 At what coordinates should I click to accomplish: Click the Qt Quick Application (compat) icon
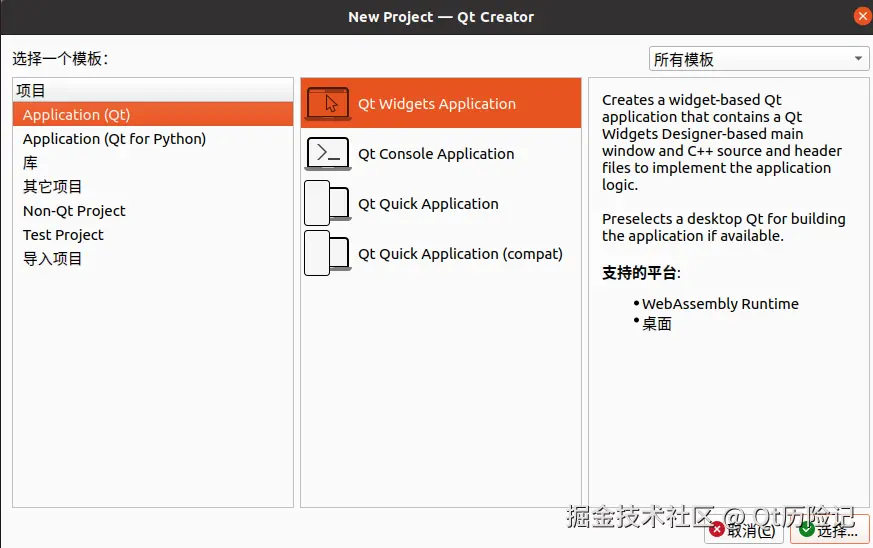[328, 253]
